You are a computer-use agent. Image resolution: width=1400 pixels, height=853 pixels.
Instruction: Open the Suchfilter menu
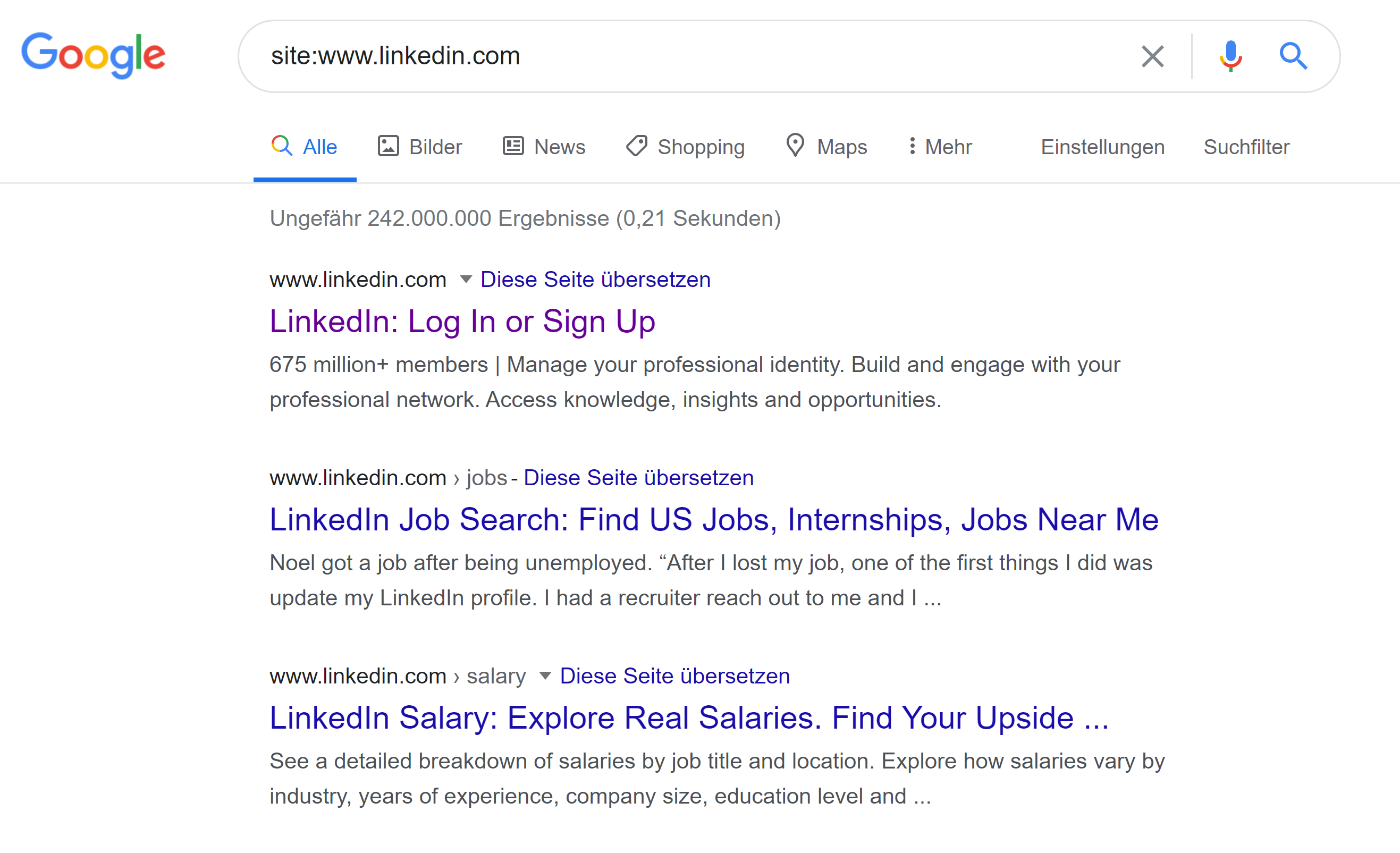[x=1246, y=146]
